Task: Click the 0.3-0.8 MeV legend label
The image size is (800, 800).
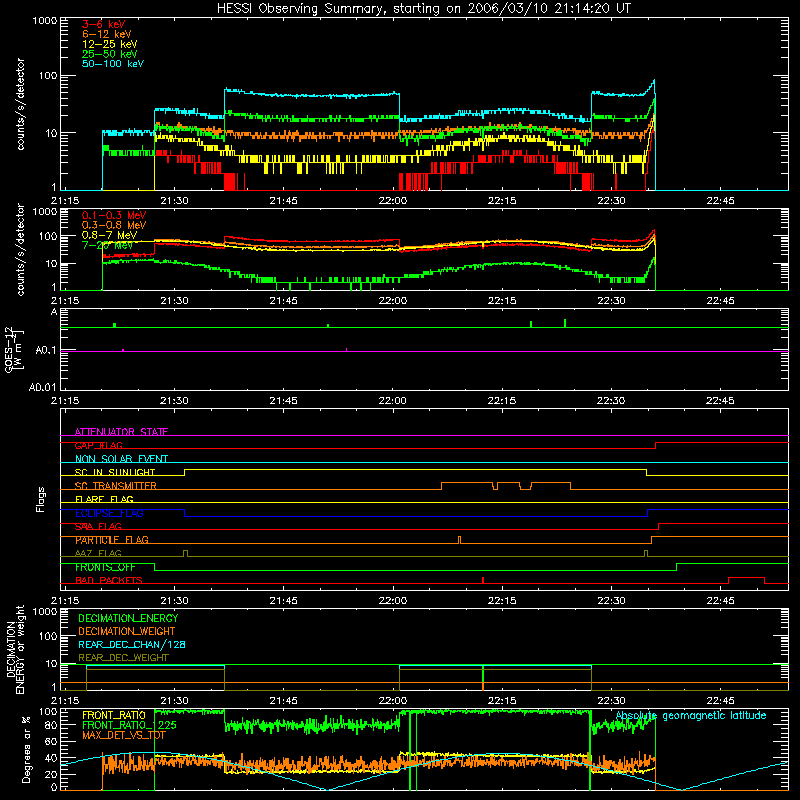Action: tap(114, 225)
